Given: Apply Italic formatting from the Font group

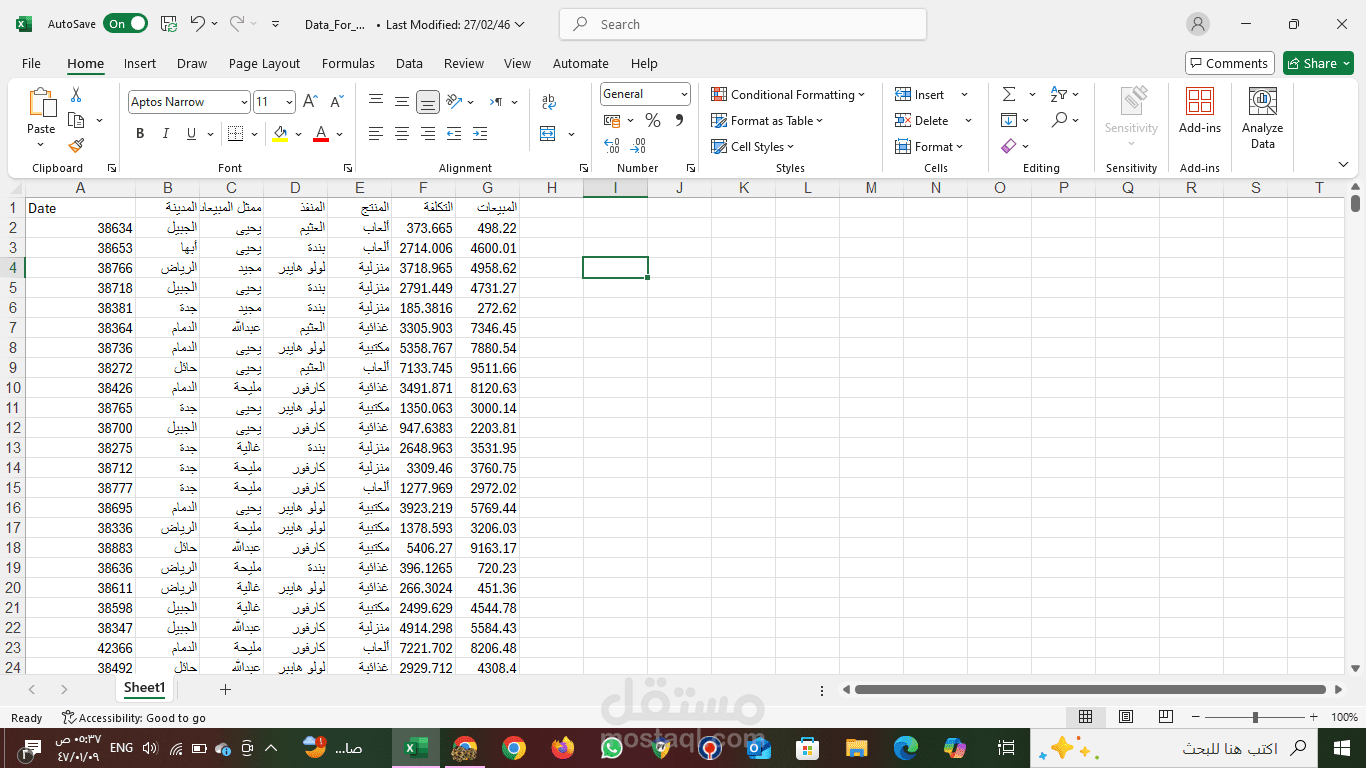Looking at the screenshot, I should tap(165, 133).
